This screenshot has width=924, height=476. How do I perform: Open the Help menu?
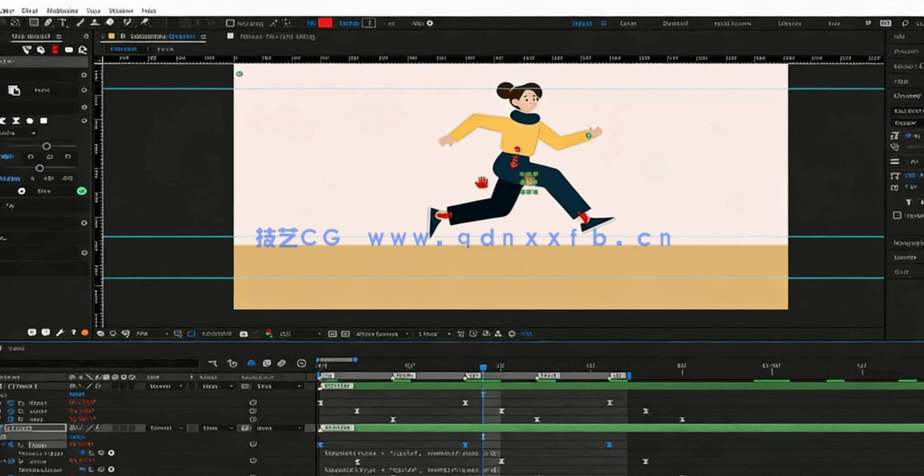(x=149, y=10)
